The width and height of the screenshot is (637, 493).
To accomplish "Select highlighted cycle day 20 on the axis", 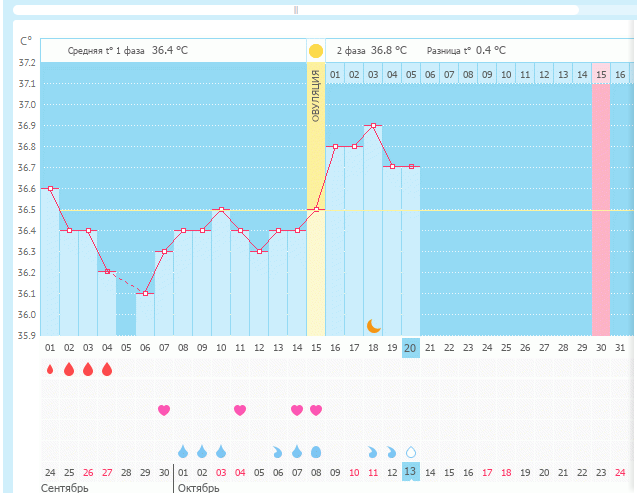I will [x=411, y=348].
